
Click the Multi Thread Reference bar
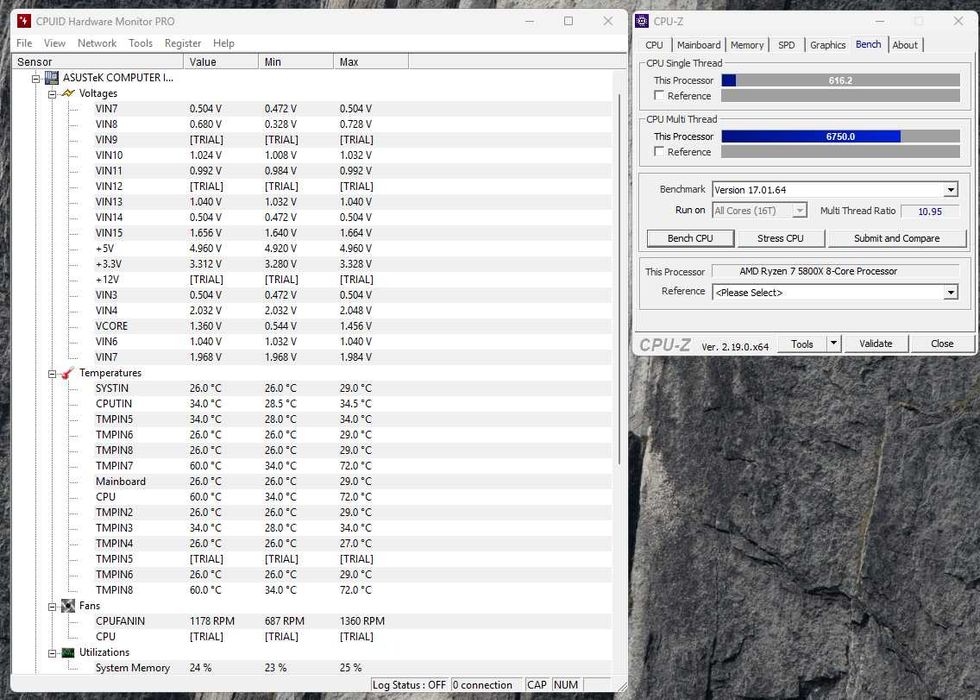pyautogui.click(x=841, y=151)
